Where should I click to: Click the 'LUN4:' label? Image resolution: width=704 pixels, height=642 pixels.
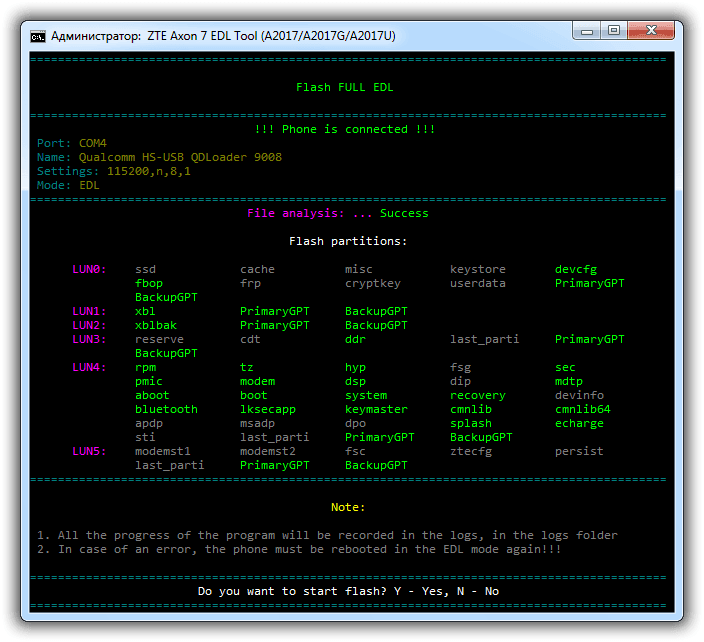click(x=89, y=367)
